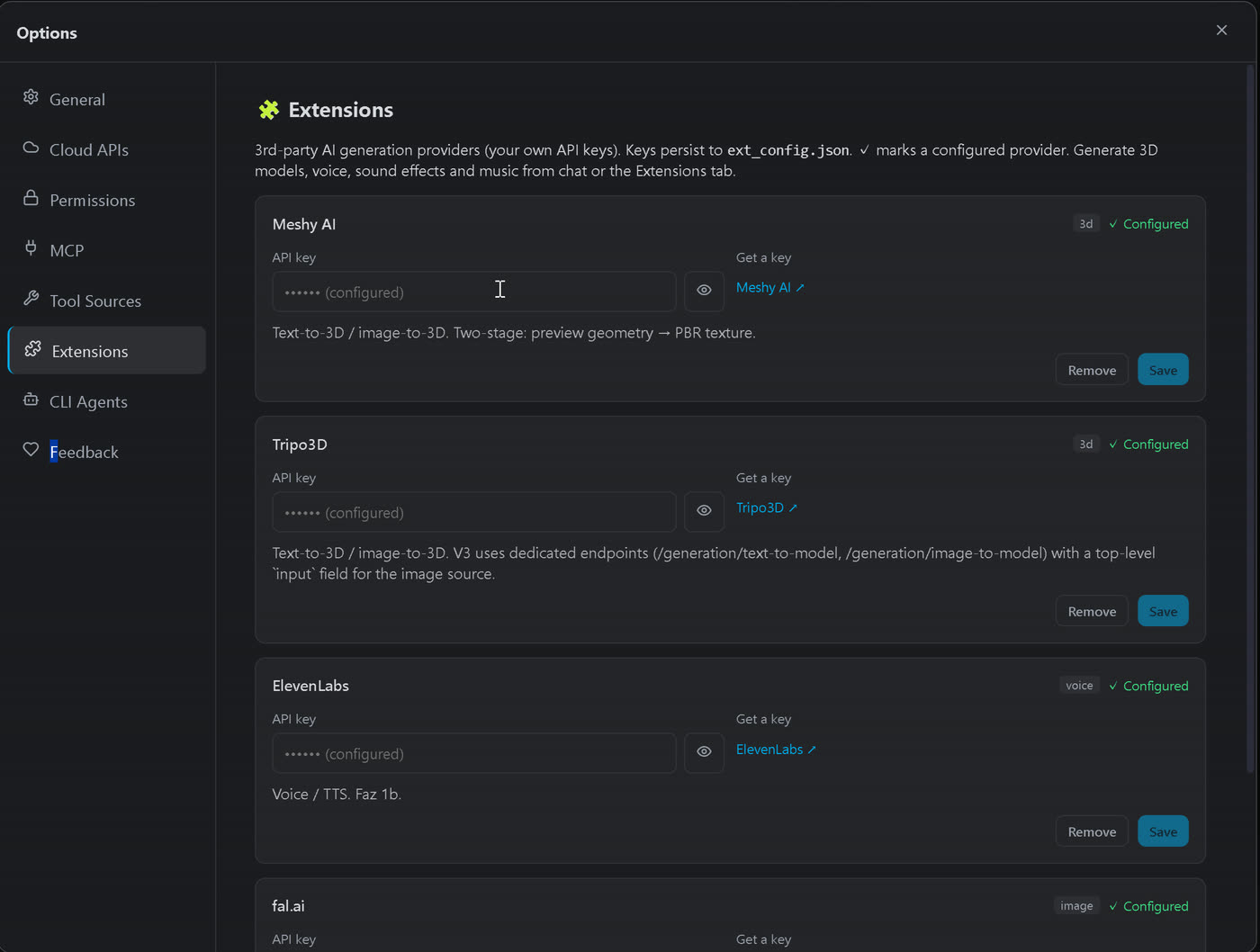Click the 3d tag on Tripo3D card
Viewport: 1260px width, 952px height.
click(x=1086, y=444)
